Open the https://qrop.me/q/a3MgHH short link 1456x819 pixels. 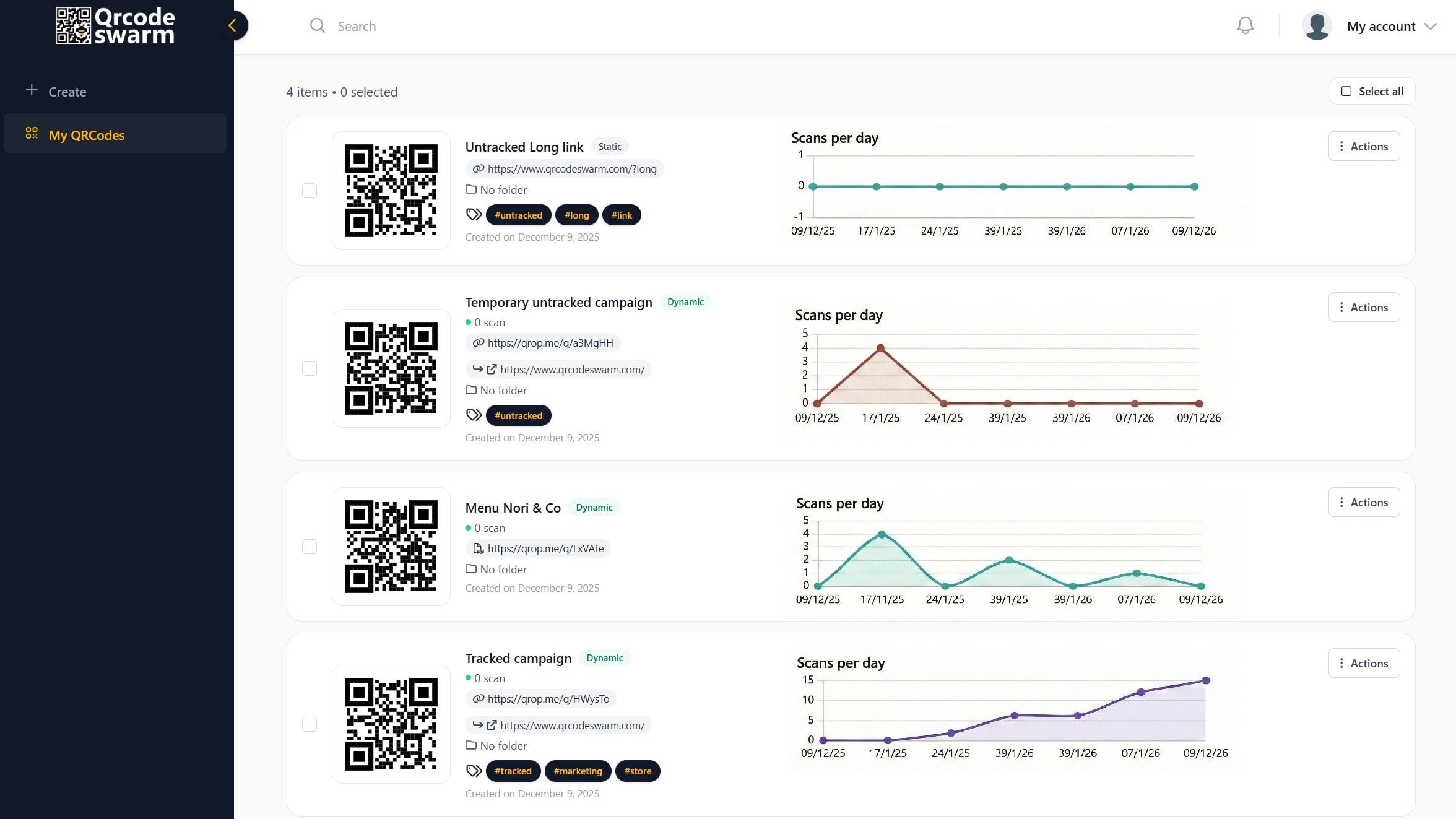pos(550,342)
